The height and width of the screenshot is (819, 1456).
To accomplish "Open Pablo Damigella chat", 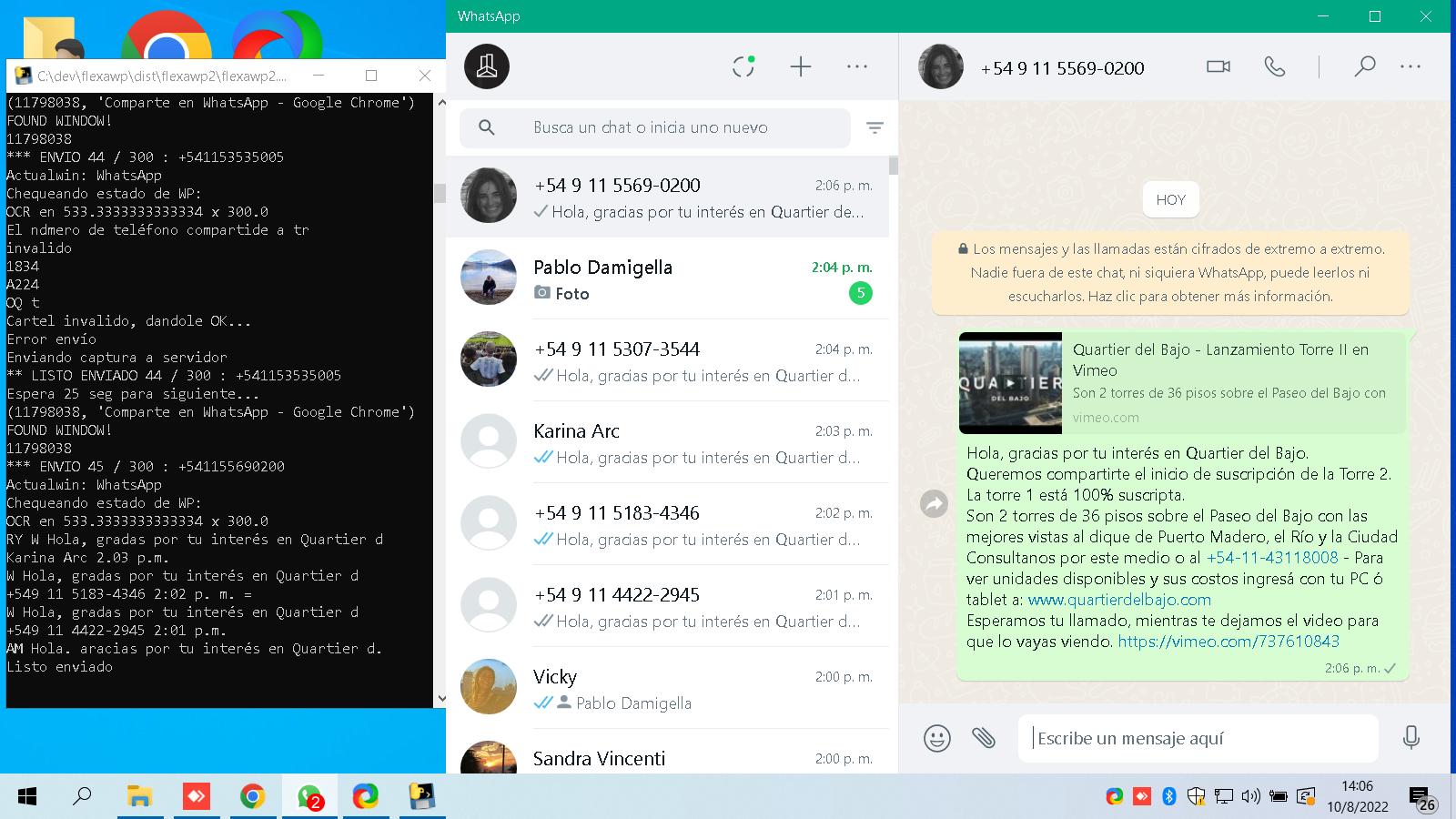I will point(667,278).
